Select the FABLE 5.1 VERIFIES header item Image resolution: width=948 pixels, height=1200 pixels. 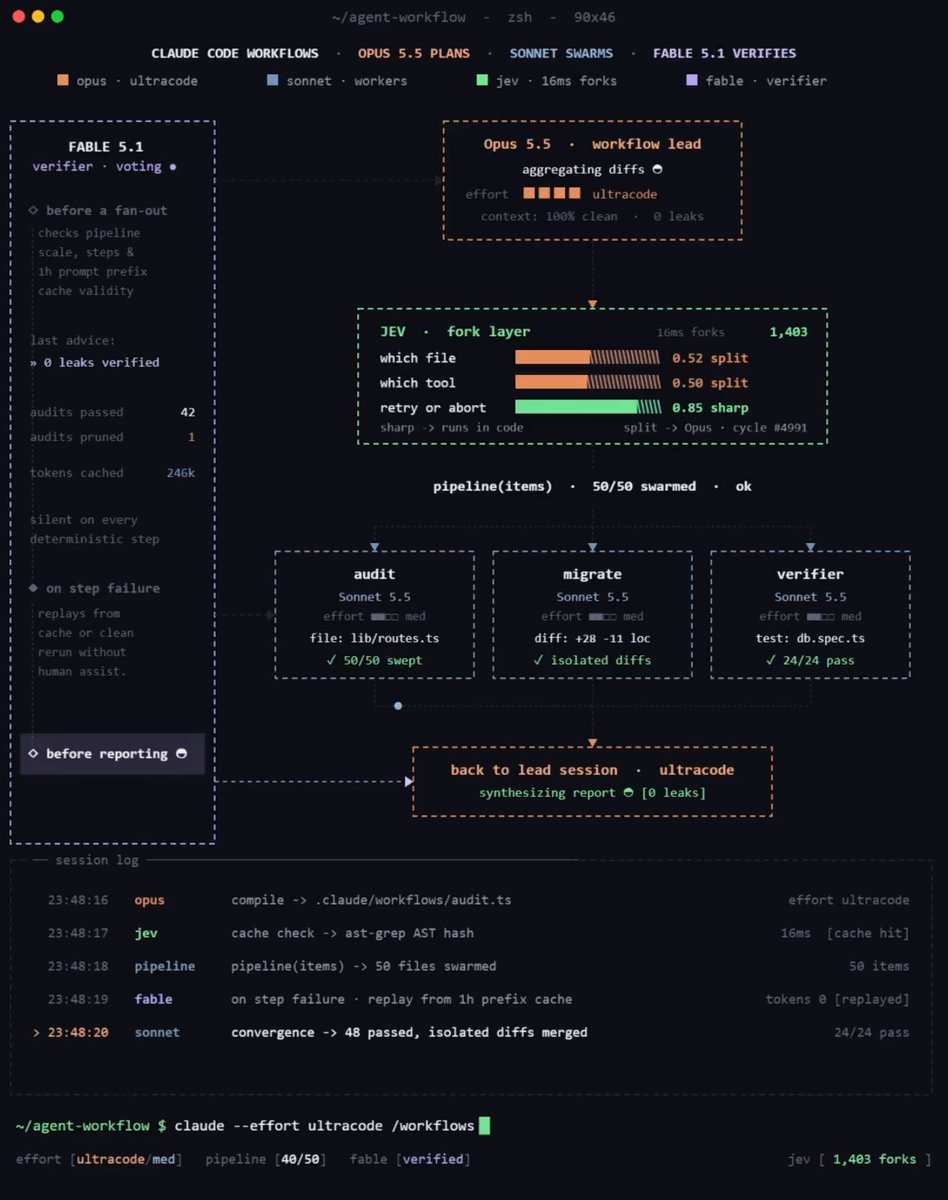click(725, 53)
